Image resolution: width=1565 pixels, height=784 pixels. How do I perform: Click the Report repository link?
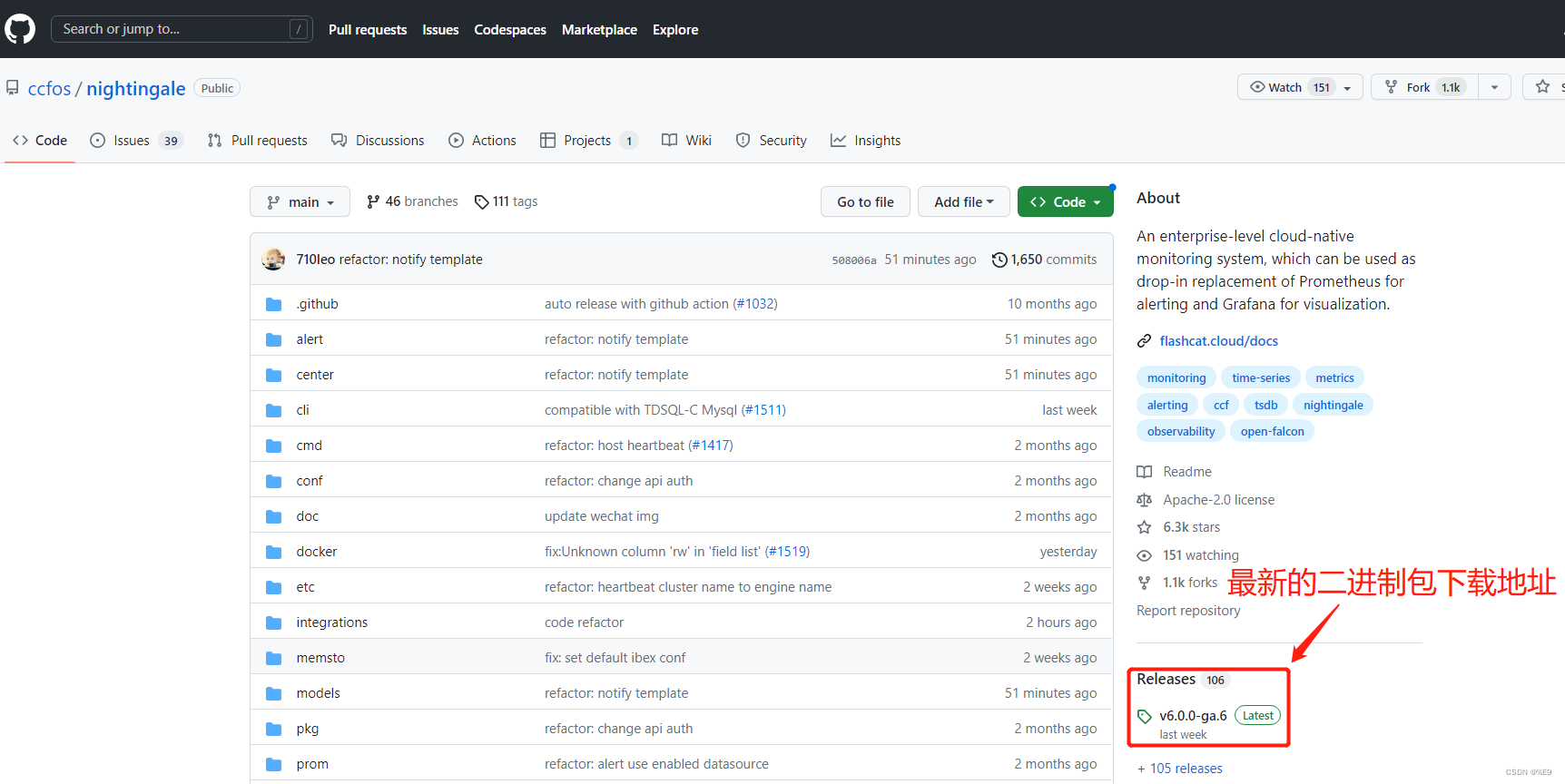(1188, 611)
